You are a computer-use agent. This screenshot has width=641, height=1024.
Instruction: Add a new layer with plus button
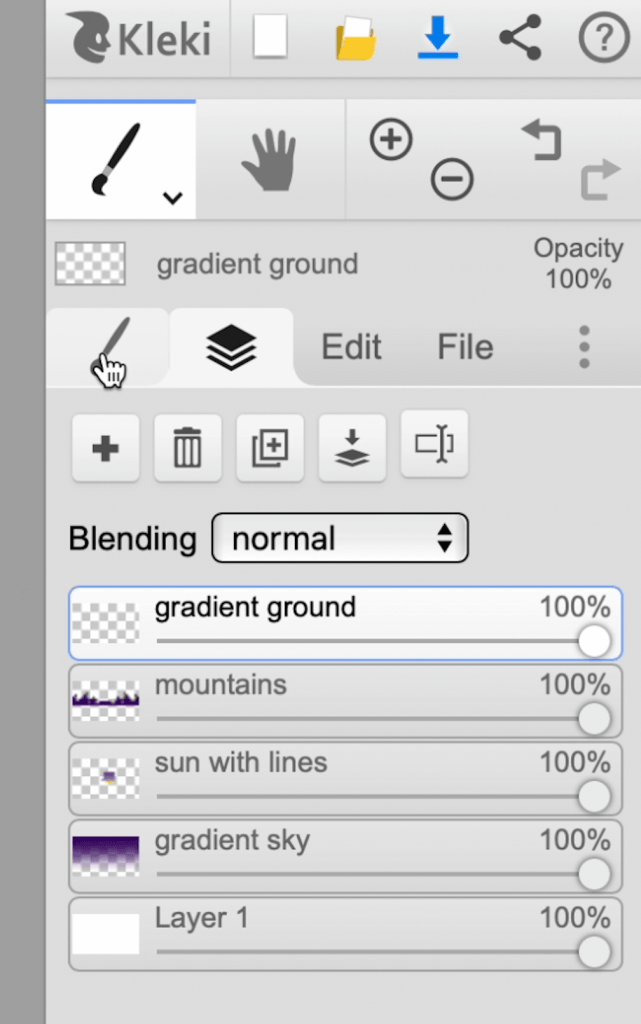(x=106, y=448)
